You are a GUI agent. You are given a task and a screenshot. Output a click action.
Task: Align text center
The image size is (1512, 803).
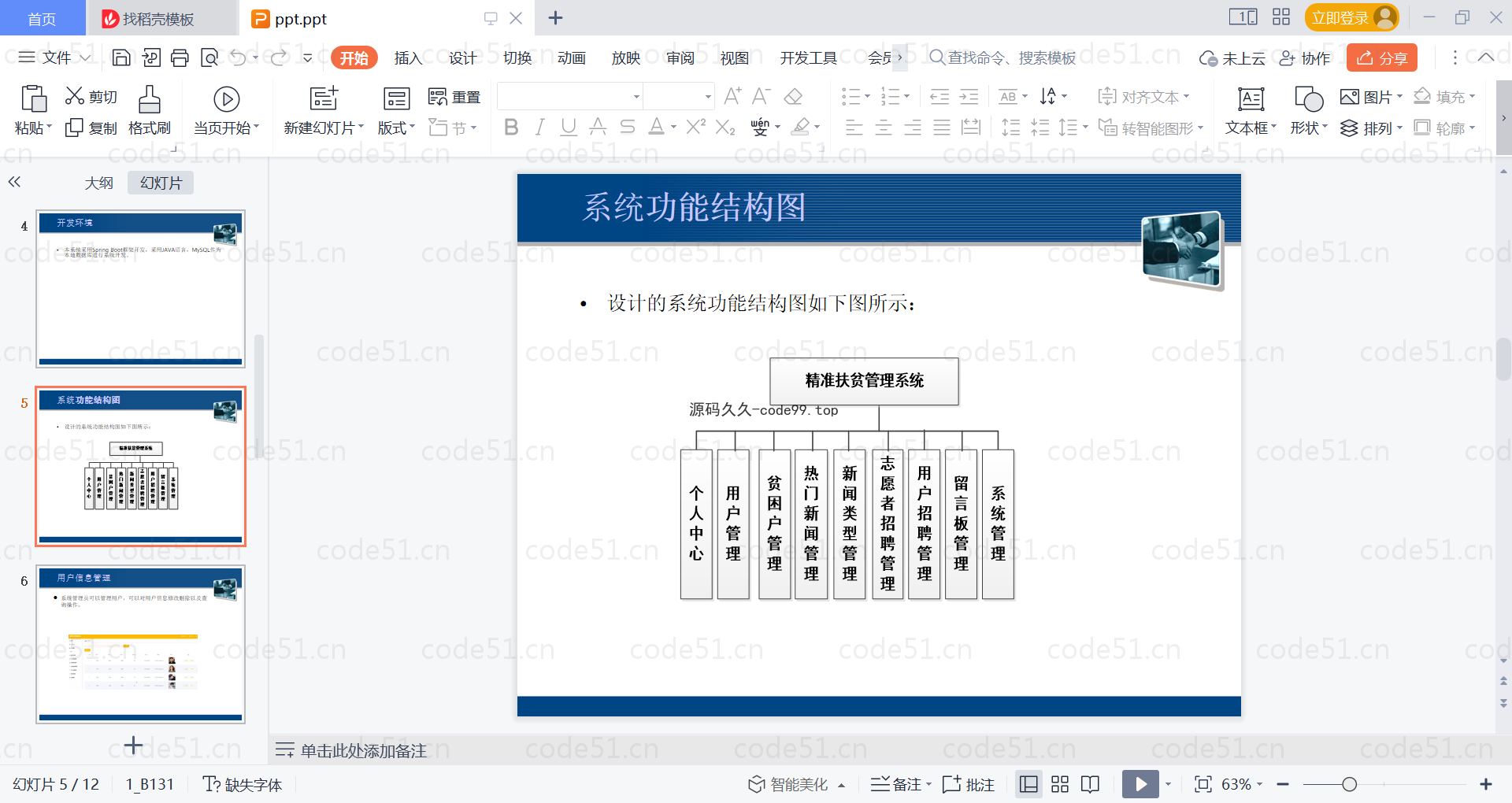[x=884, y=128]
